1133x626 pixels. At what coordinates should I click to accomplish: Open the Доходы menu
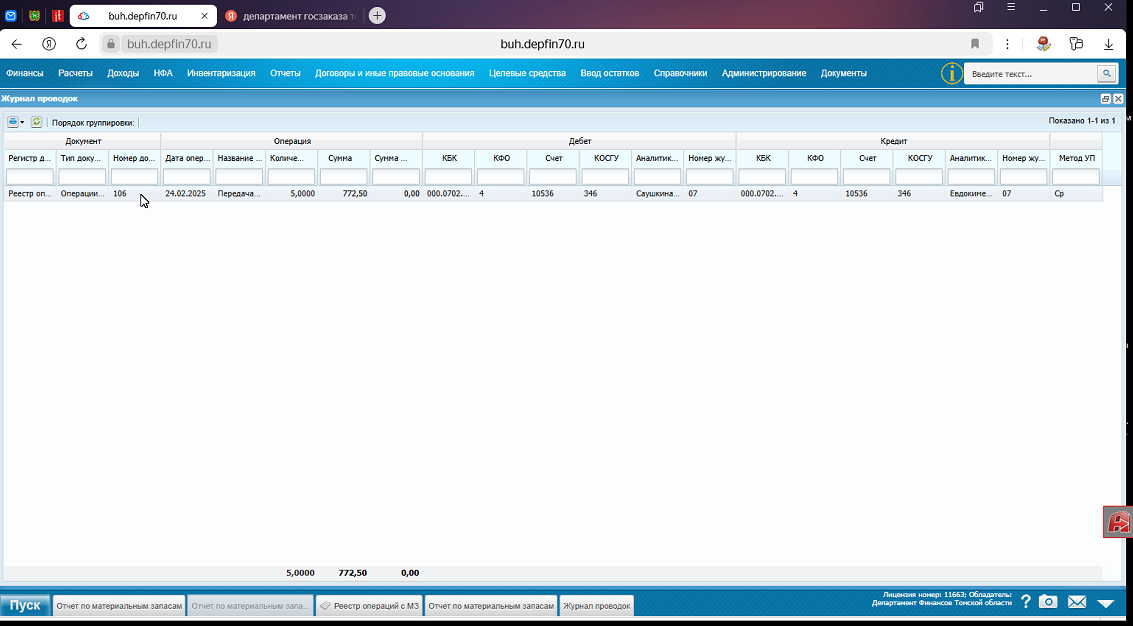[x=123, y=73]
